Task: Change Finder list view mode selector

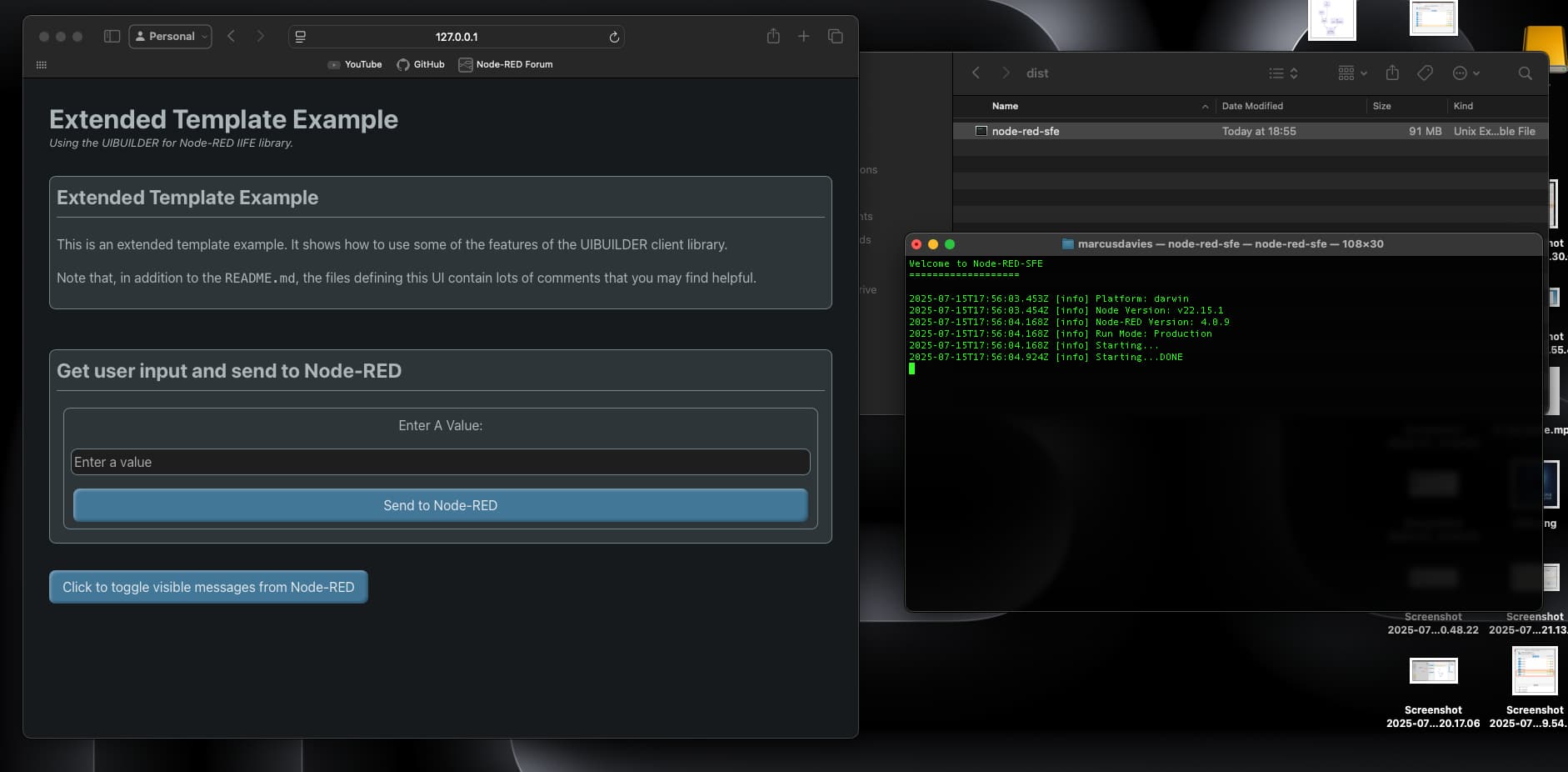Action: (1283, 73)
